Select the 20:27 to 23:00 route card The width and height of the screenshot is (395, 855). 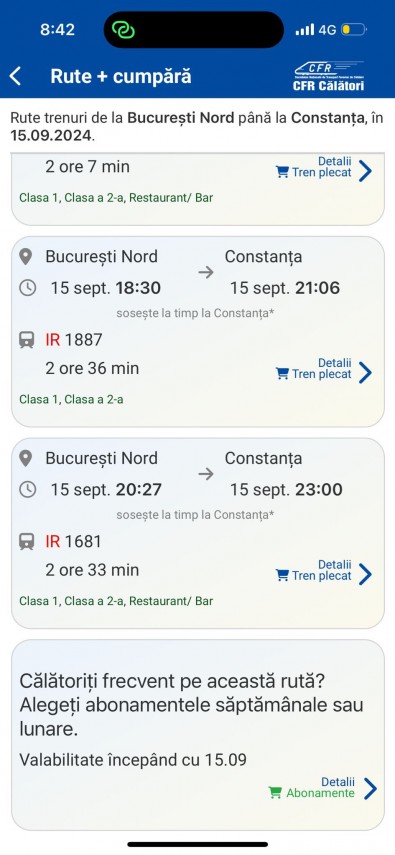(198, 533)
